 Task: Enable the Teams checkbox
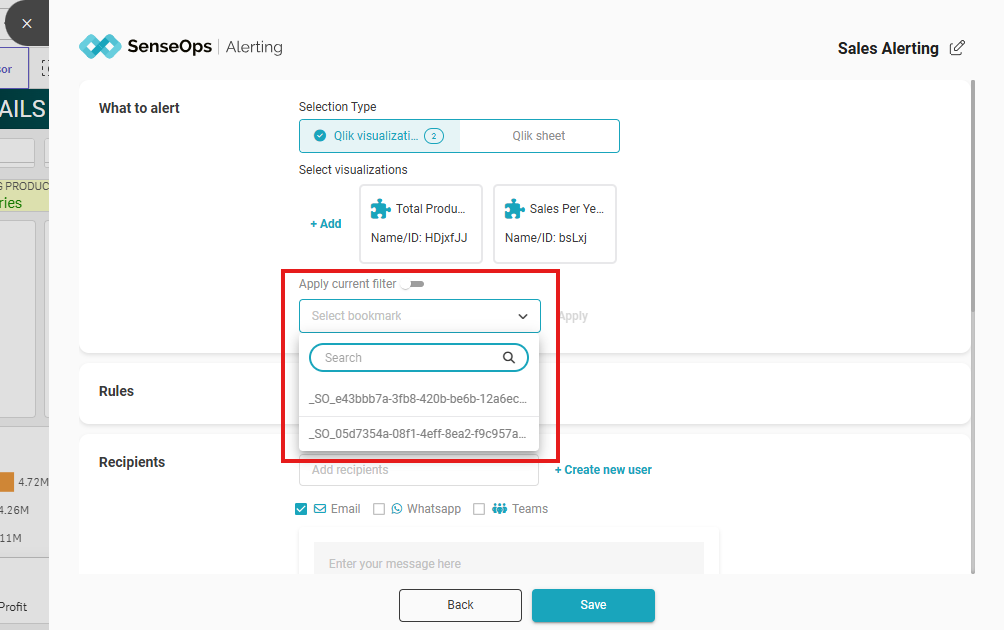coord(479,509)
